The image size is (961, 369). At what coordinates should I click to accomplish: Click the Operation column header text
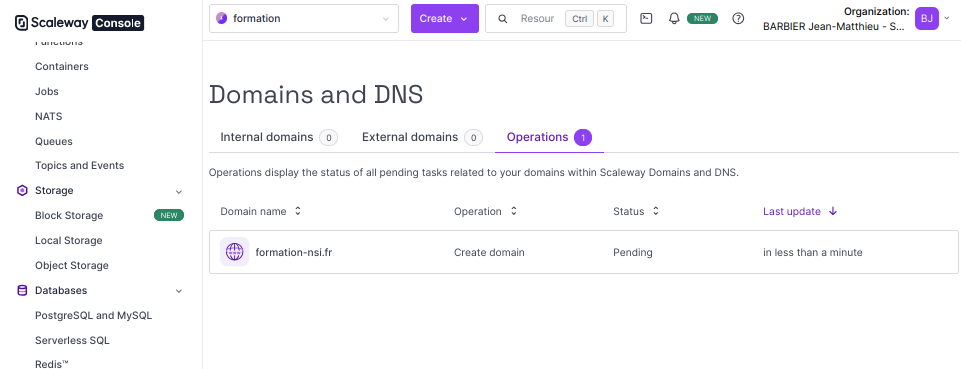click(x=477, y=211)
